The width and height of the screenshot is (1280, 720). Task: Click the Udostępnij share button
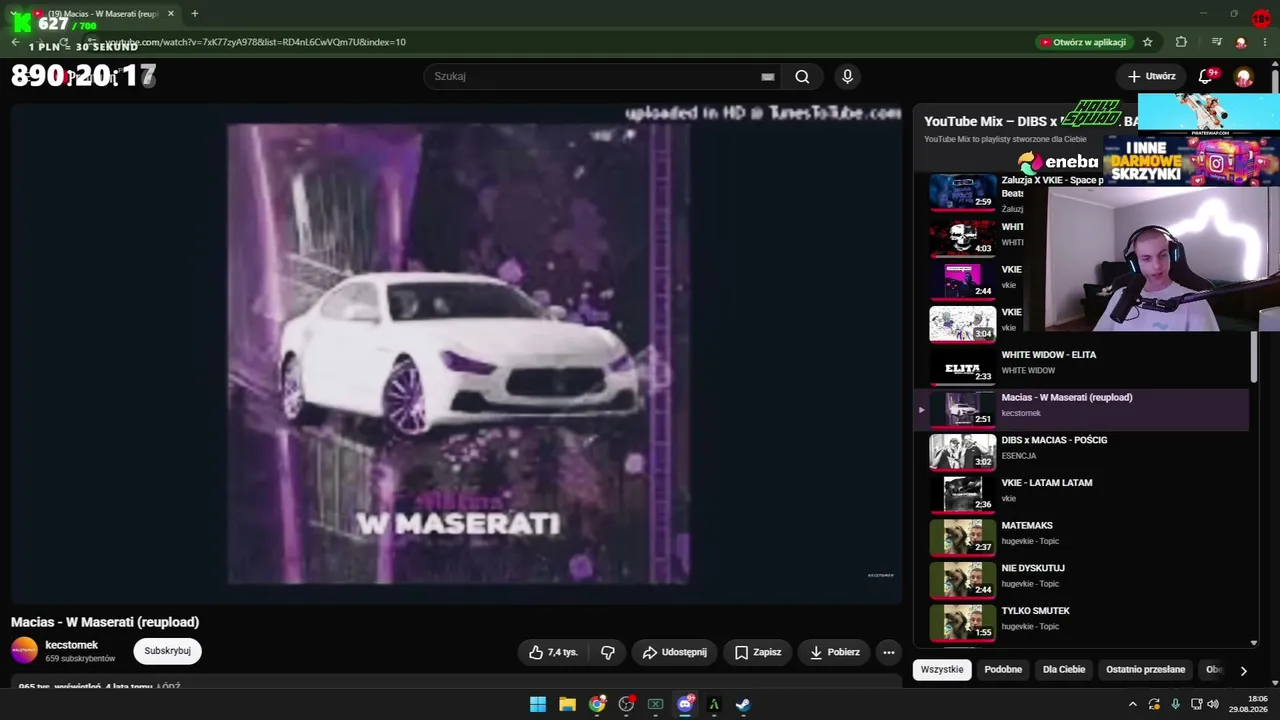[x=674, y=652]
